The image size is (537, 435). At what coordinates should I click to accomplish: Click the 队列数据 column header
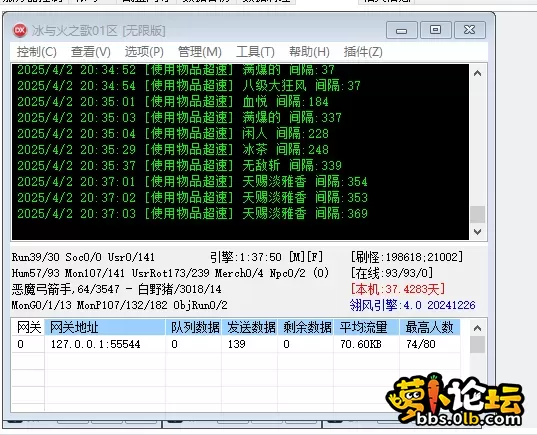(194, 327)
